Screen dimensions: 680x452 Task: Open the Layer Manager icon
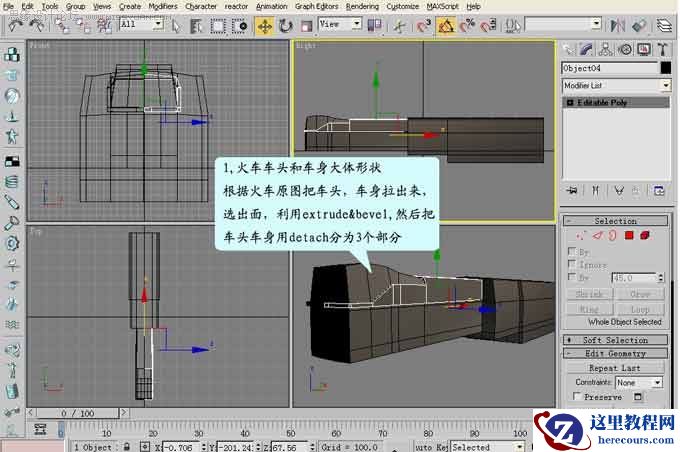pos(664,26)
